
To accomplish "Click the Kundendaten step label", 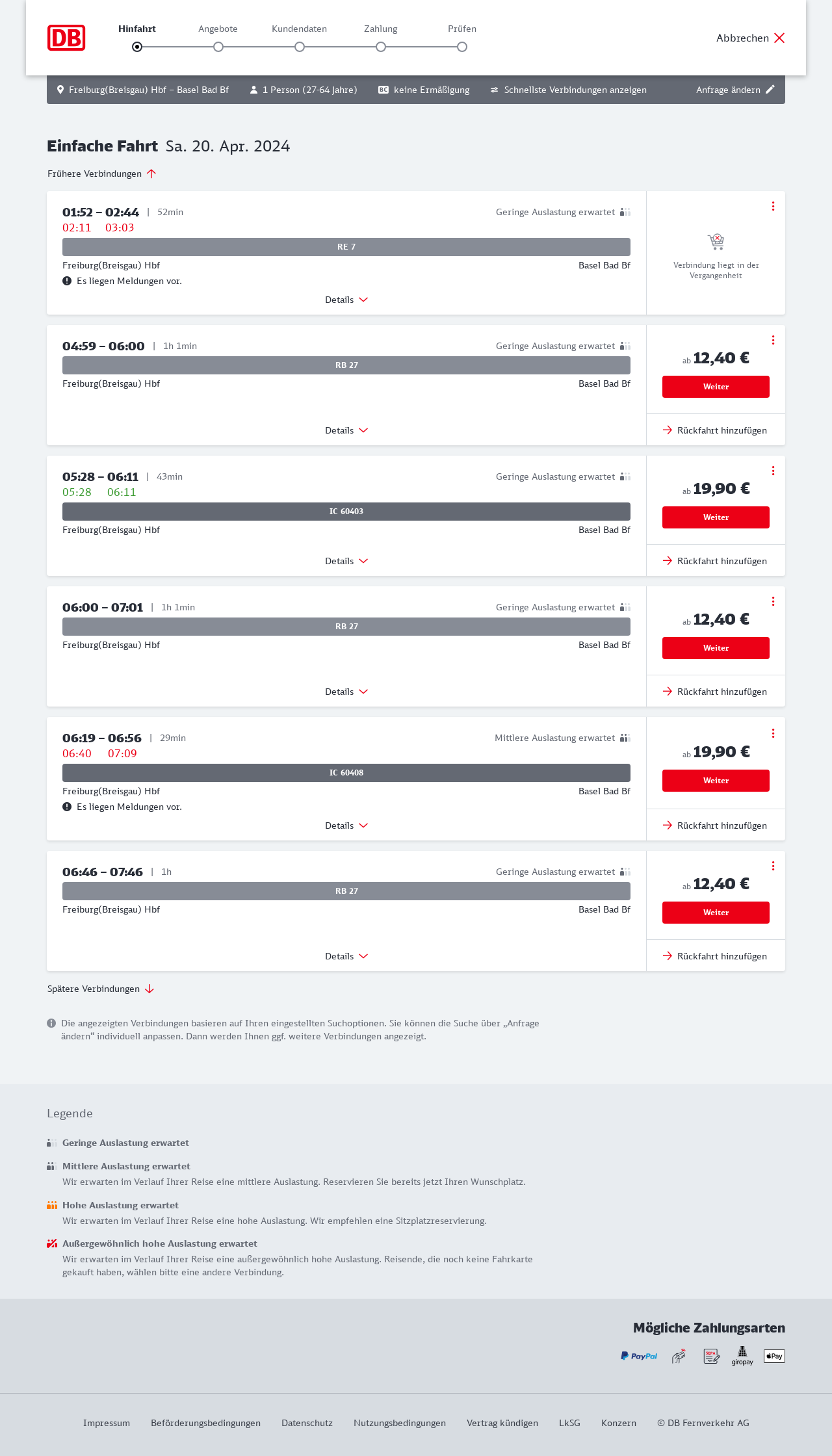I will [299, 29].
